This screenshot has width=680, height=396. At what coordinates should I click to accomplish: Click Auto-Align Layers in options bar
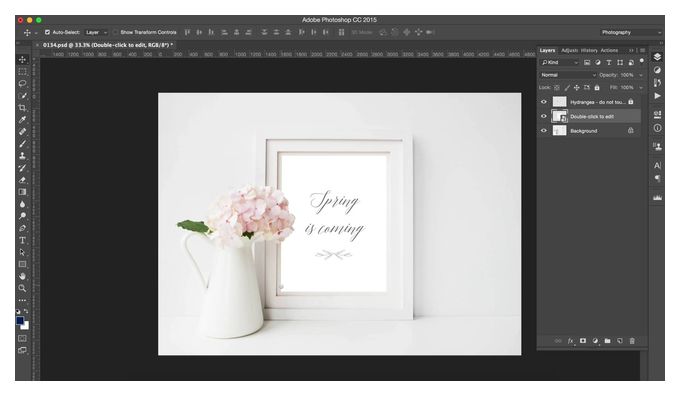pyautogui.click(x=341, y=32)
